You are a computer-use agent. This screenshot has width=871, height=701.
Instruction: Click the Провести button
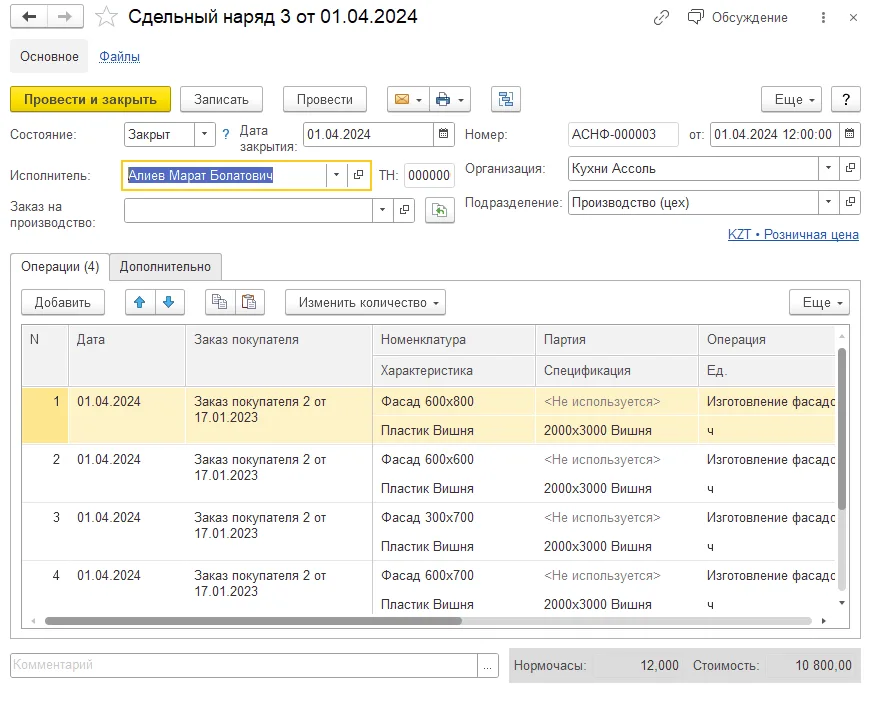coord(324,99)
